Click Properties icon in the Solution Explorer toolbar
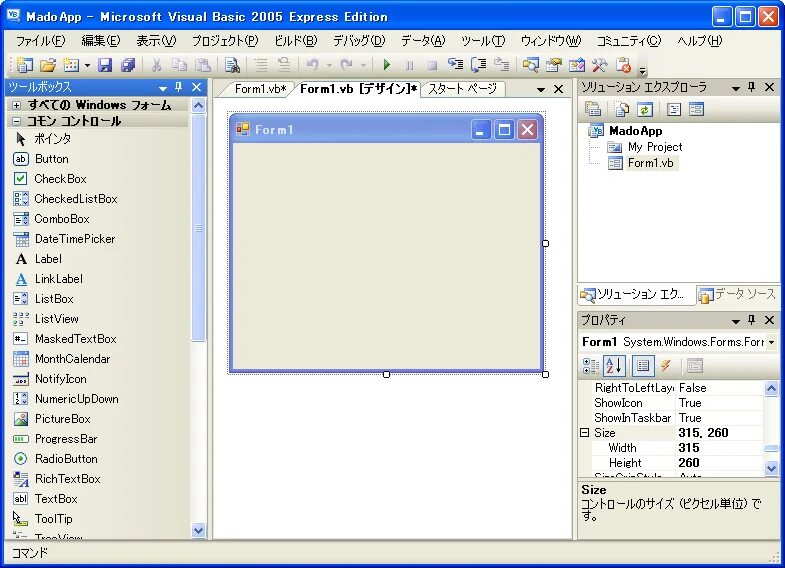785x568 pixels. 593,109
